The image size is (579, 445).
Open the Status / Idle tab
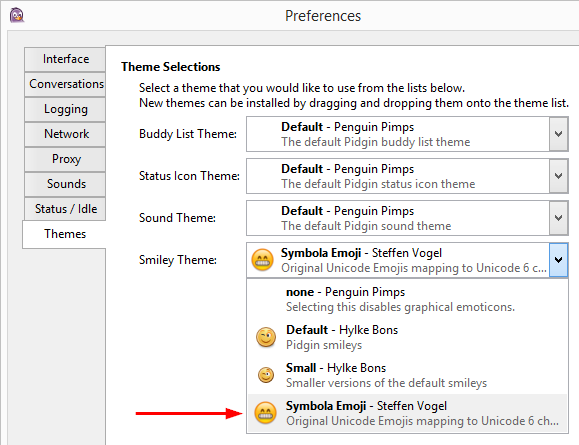65,209
